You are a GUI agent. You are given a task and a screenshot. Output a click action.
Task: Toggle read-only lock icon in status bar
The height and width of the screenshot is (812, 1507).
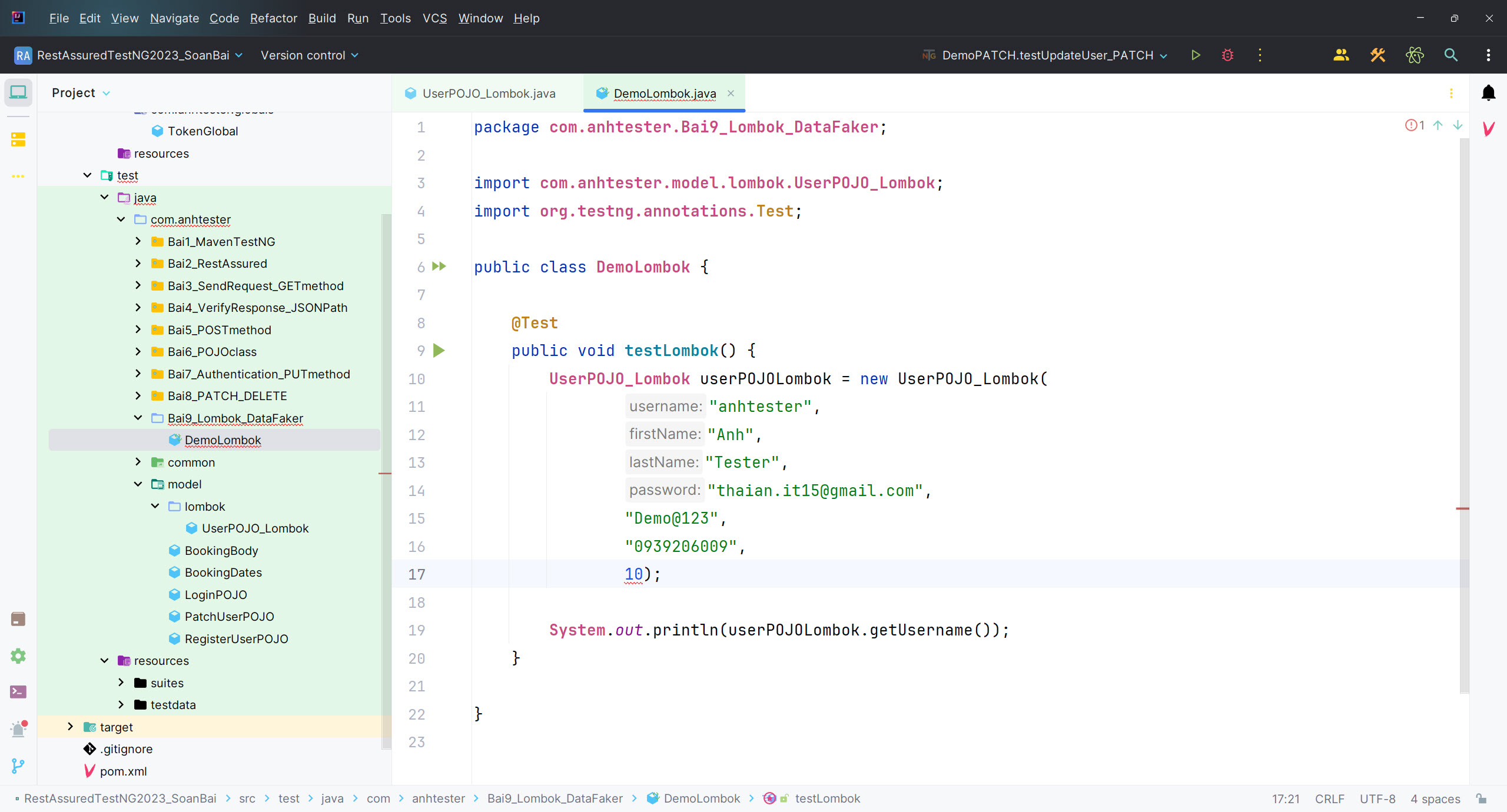[1482, 798]
